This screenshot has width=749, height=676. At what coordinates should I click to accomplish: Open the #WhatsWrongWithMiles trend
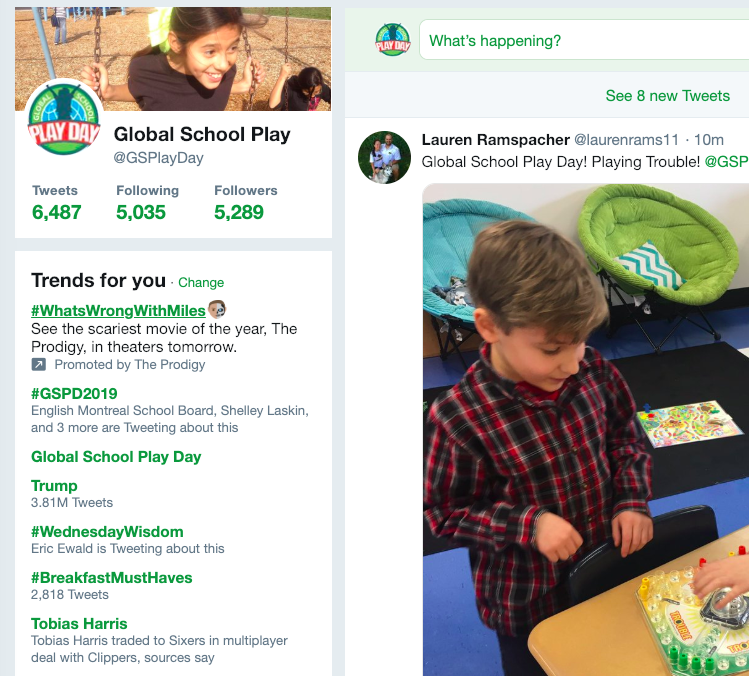[x=118, y=311]
